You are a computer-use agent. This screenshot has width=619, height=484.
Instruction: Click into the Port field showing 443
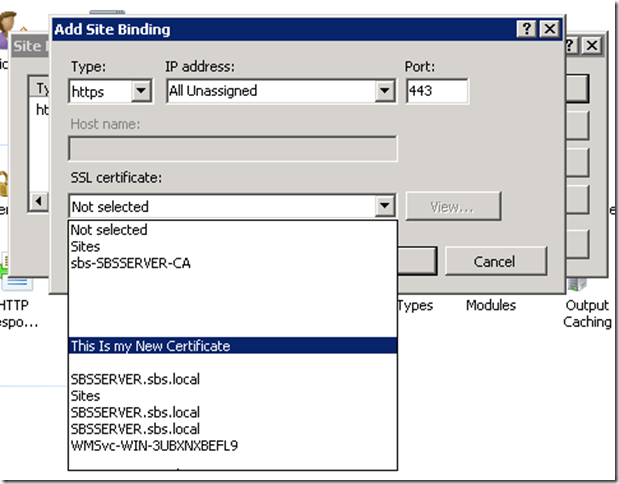point(437,91)
